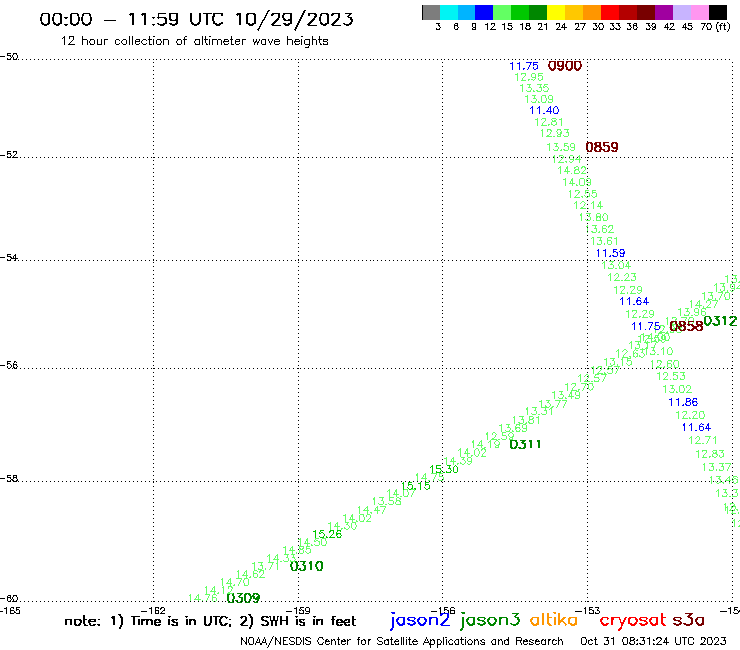Click the blue 11.59 wave height value

[x=610, y=253]
